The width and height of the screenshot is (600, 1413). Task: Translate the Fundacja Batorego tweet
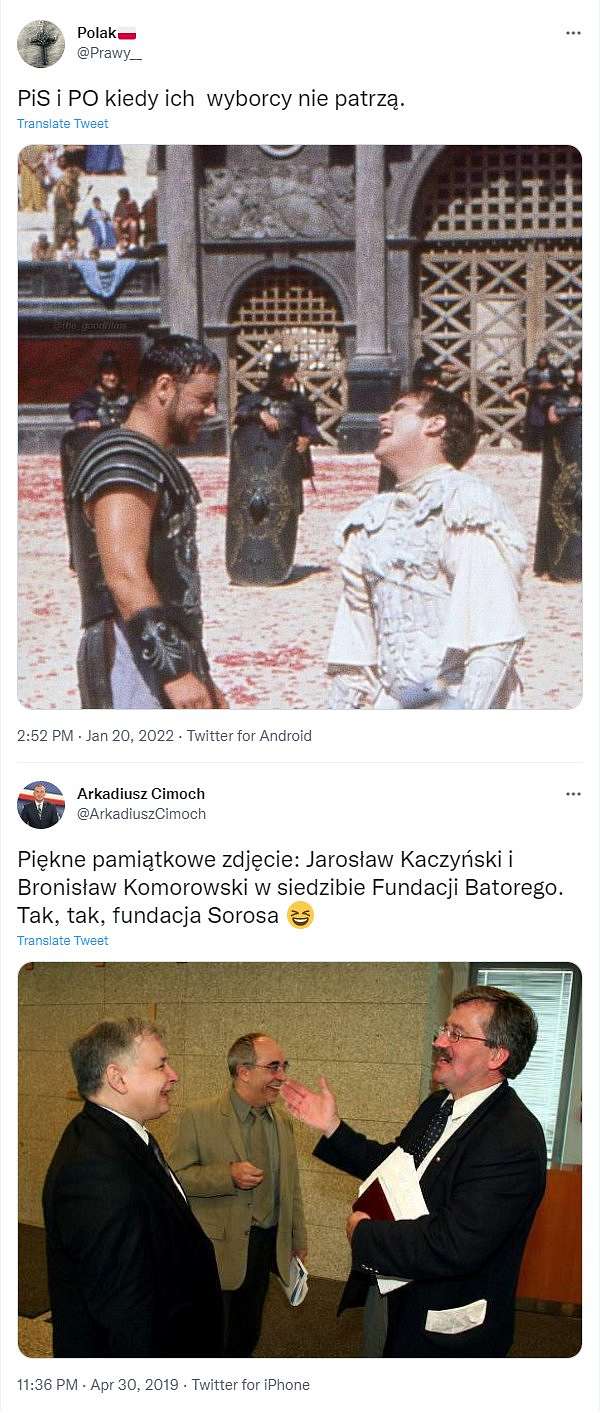pos(63,941)
